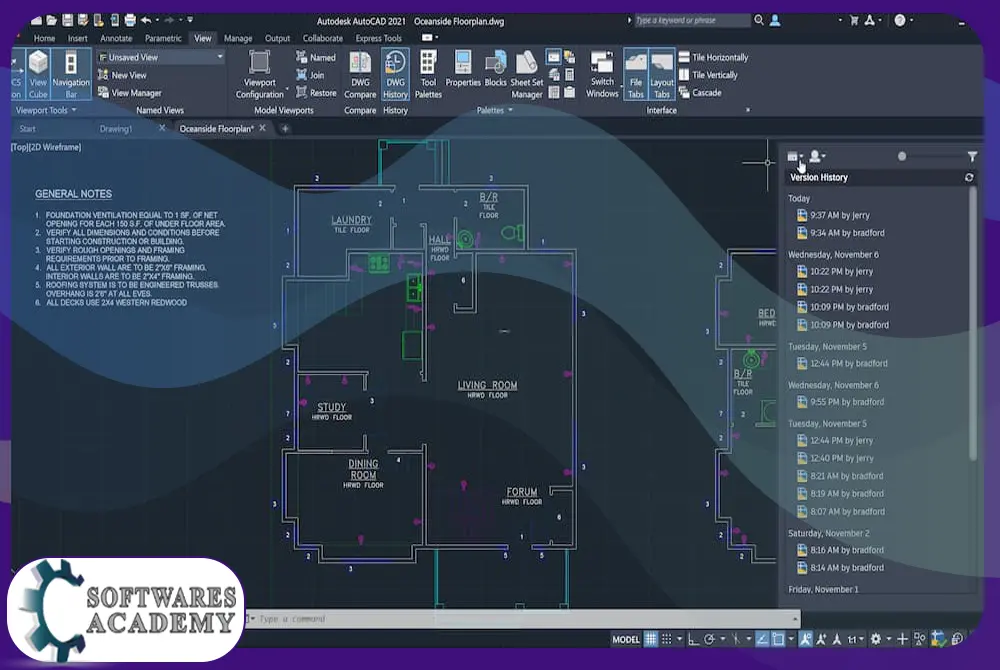Click the command line input

(x=523, y=619)
